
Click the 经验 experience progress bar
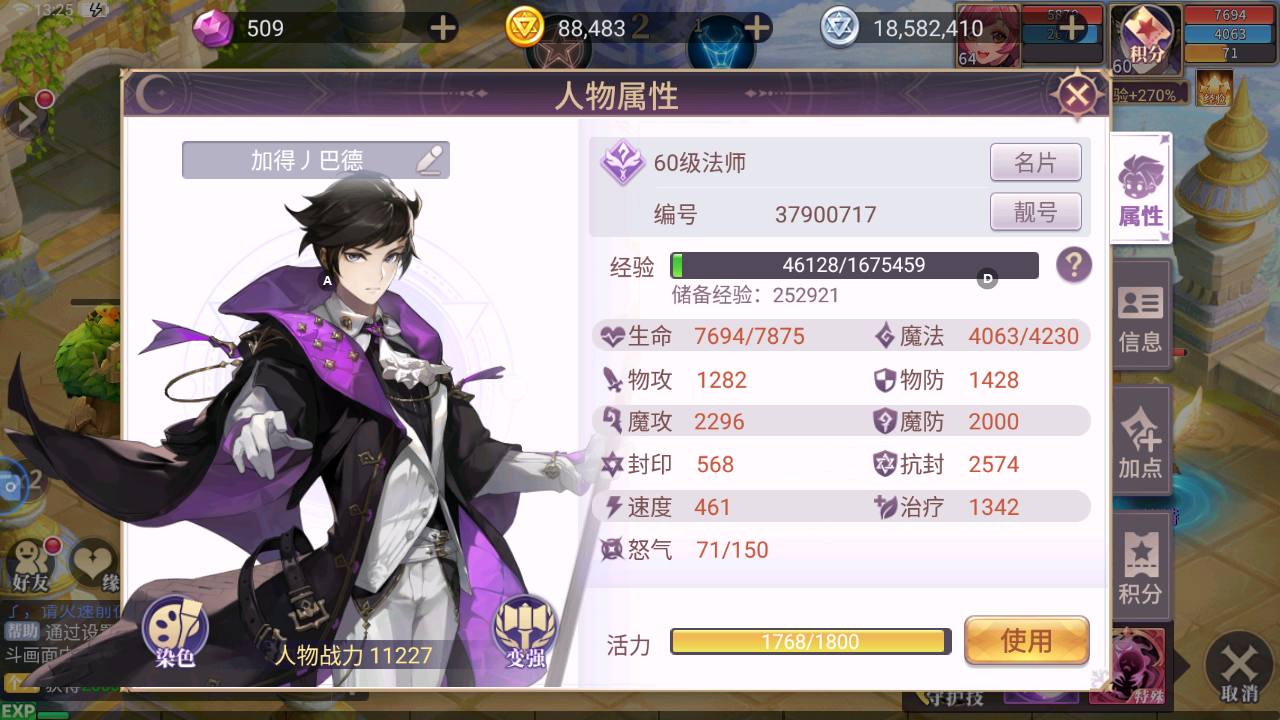click(854, 265)
